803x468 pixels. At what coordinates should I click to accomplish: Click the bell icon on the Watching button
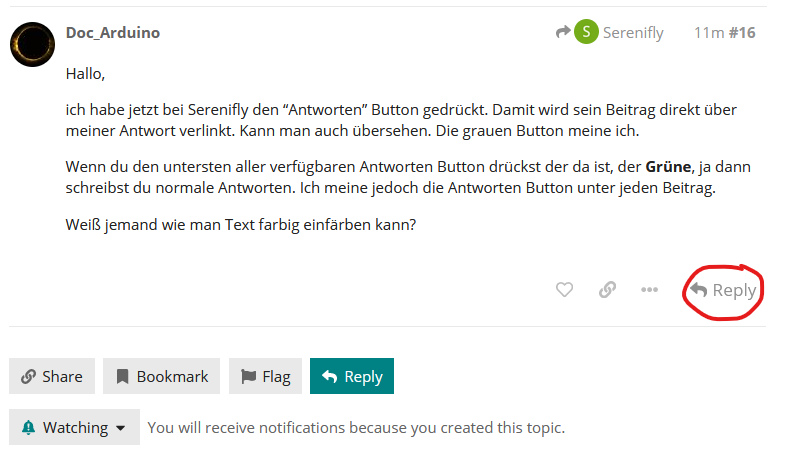(x=28, y=428)
